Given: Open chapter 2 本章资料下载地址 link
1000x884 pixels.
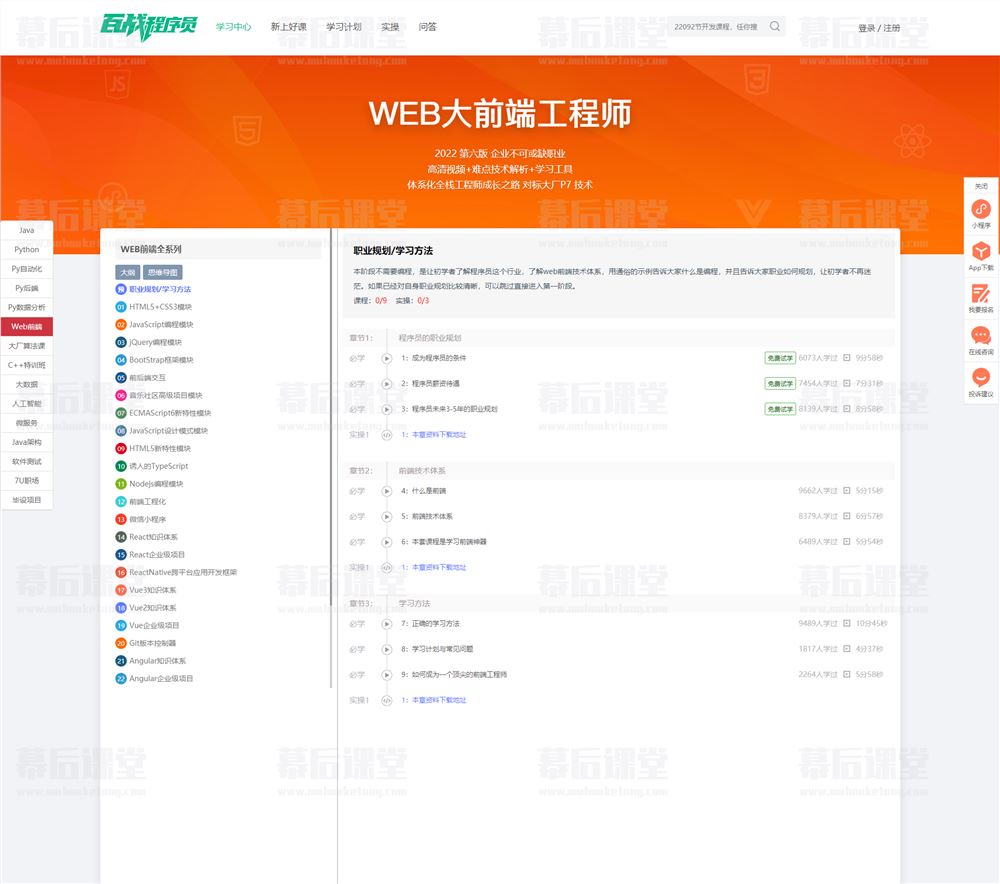Looking at the screenshot, I should [439, 568].
